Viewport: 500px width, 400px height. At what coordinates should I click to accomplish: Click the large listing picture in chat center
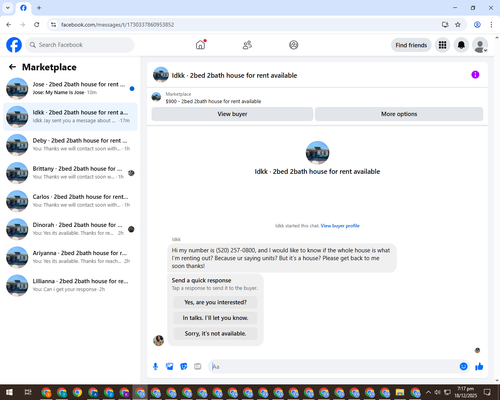(x=317, y=153)
